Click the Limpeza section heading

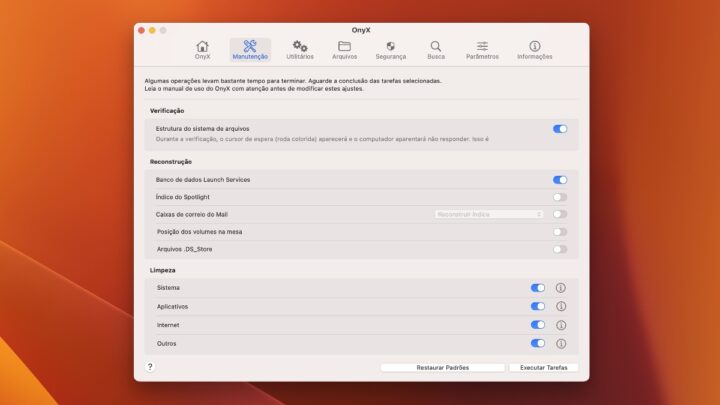coord(163,270)
